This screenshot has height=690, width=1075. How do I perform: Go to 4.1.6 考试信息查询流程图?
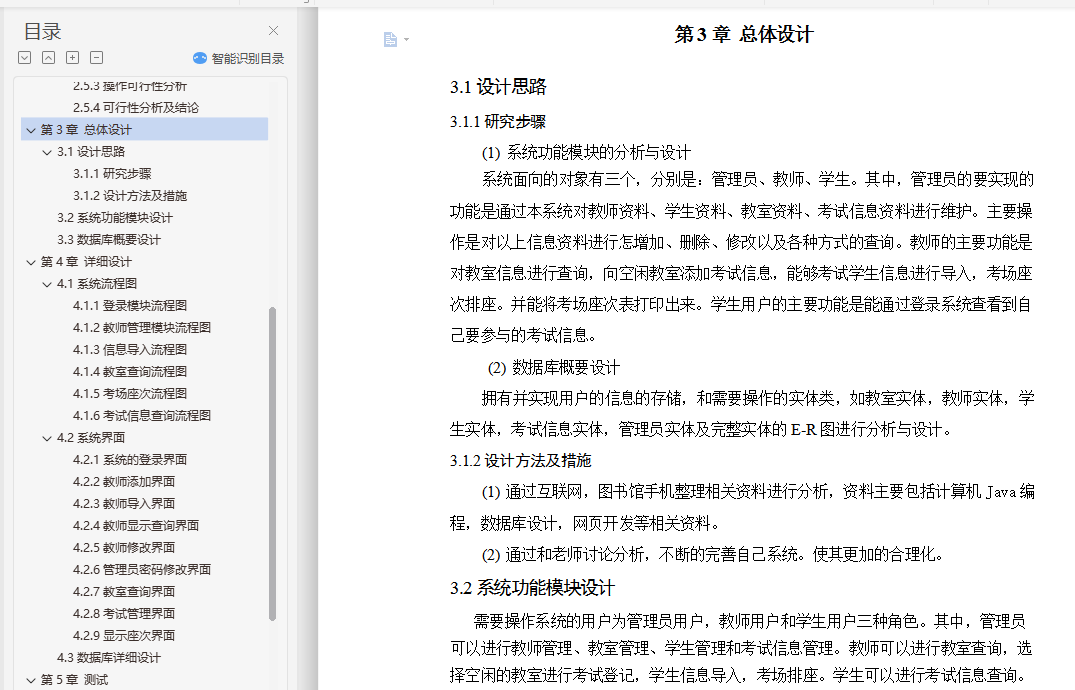(142, 415)
